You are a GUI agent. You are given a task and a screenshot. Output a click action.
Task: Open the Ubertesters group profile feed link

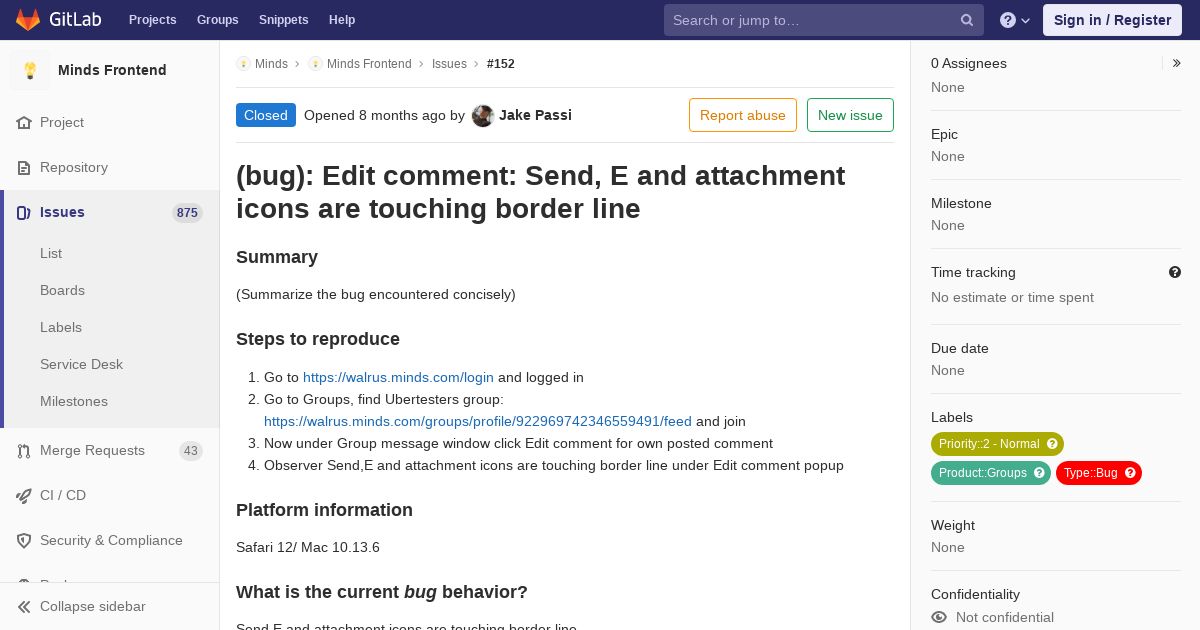click(x=478, y=421)
